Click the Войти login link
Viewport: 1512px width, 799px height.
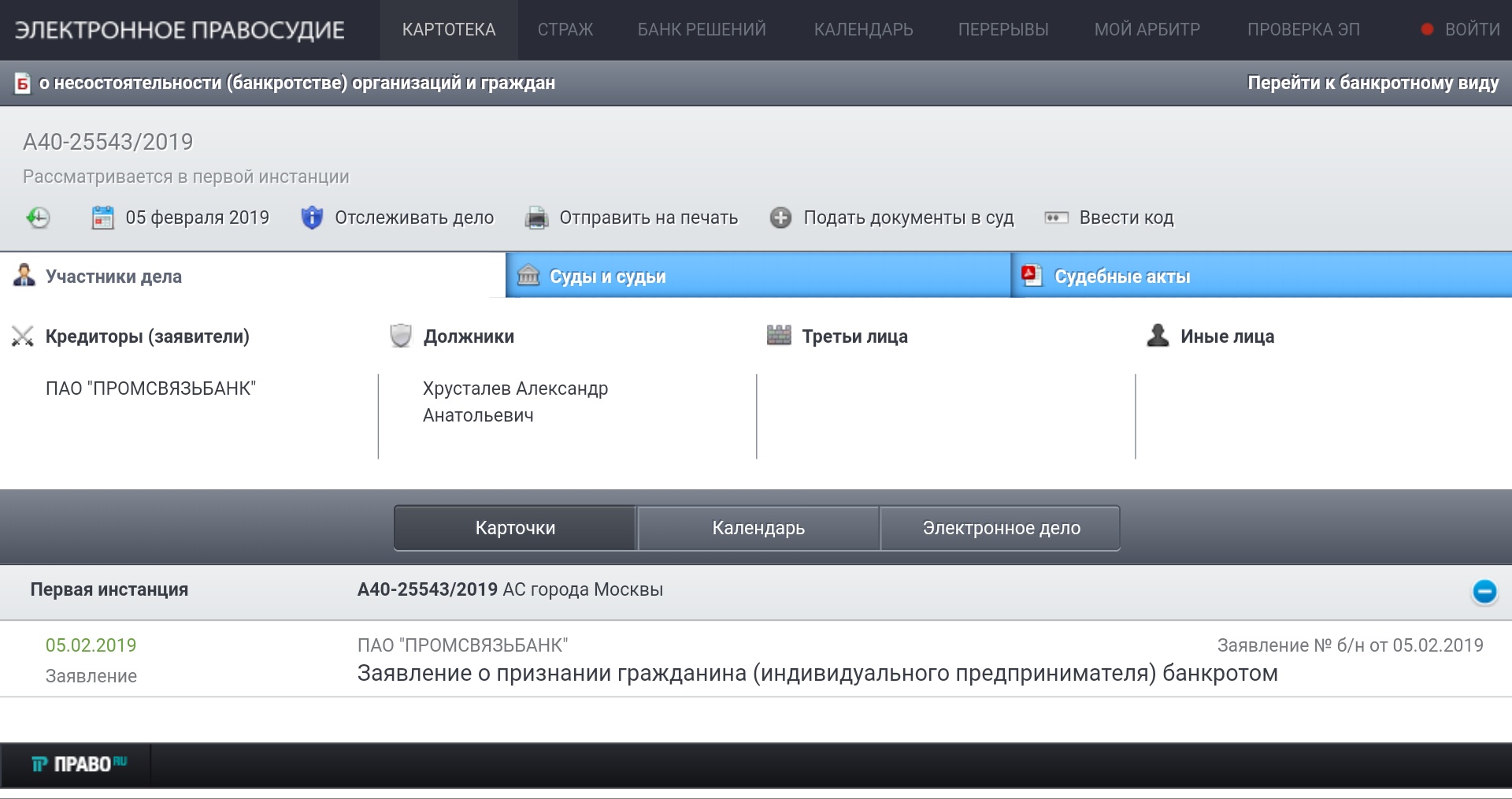1471,30
